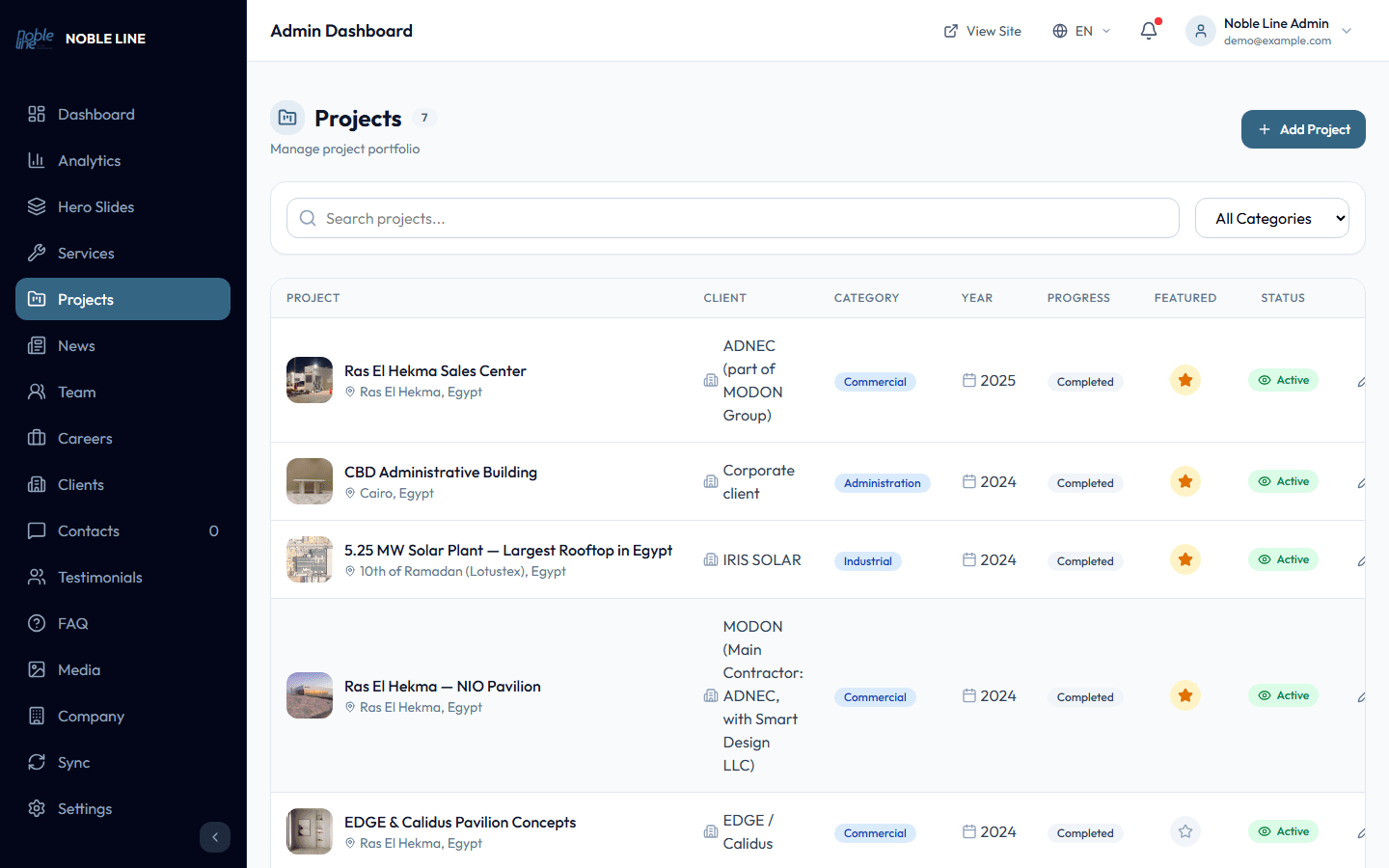The height and width of the screenshot is (868, 1389).
Task: Click the 10th of Ramadan (Lotustex), Egypt location
Action: (463, 571)
